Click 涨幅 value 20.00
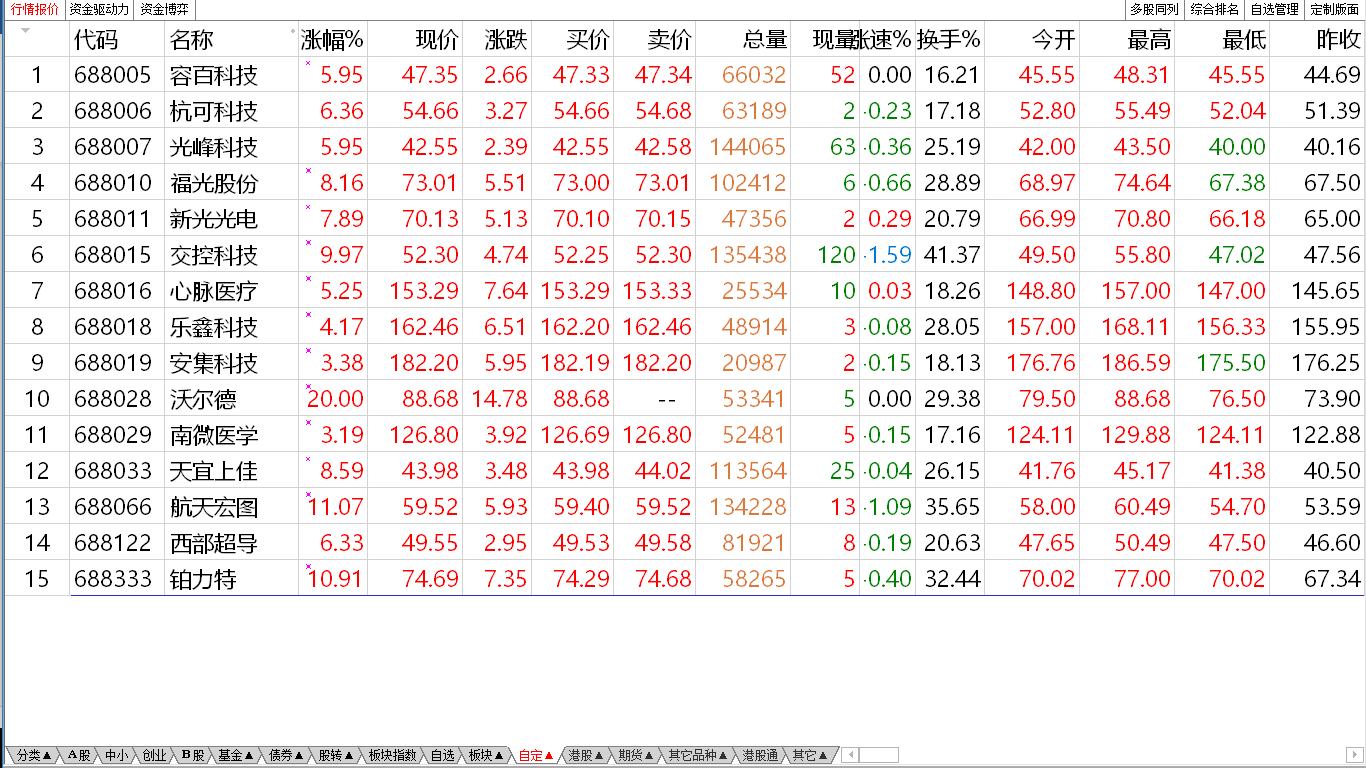1366x768 pixels. tap(335, 399)
